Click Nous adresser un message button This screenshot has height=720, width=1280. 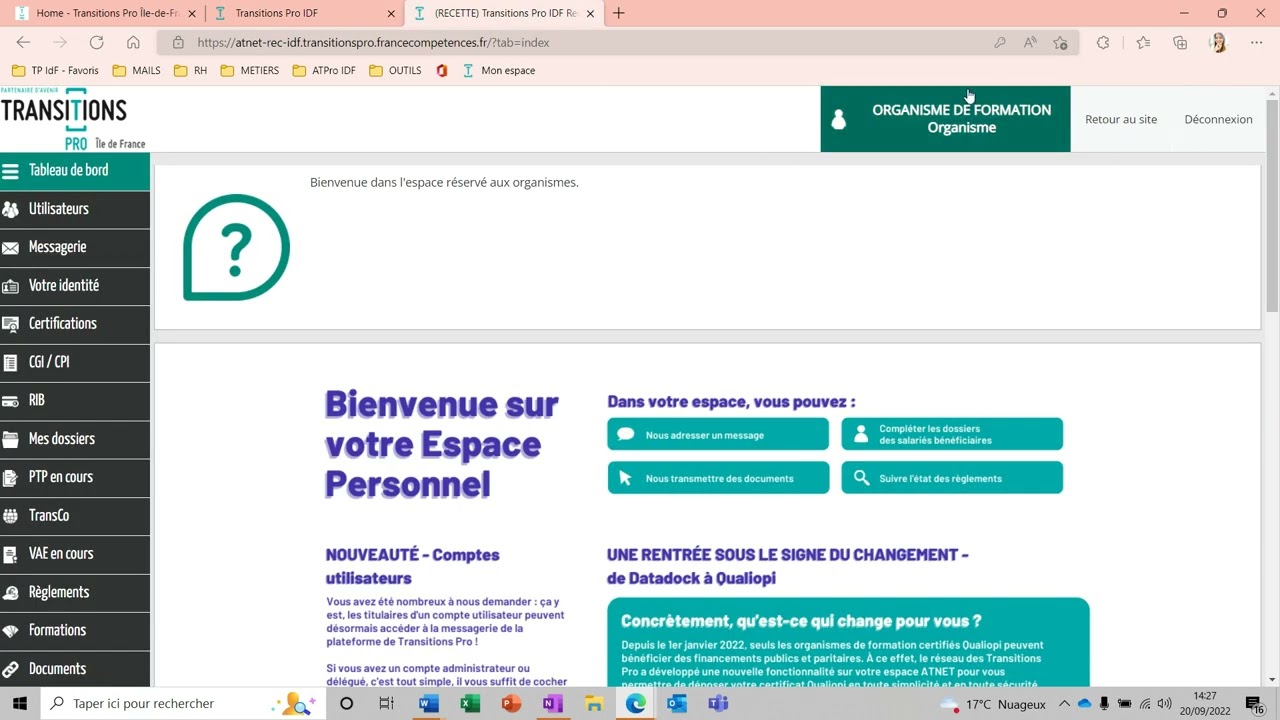[x=718, y=435]
